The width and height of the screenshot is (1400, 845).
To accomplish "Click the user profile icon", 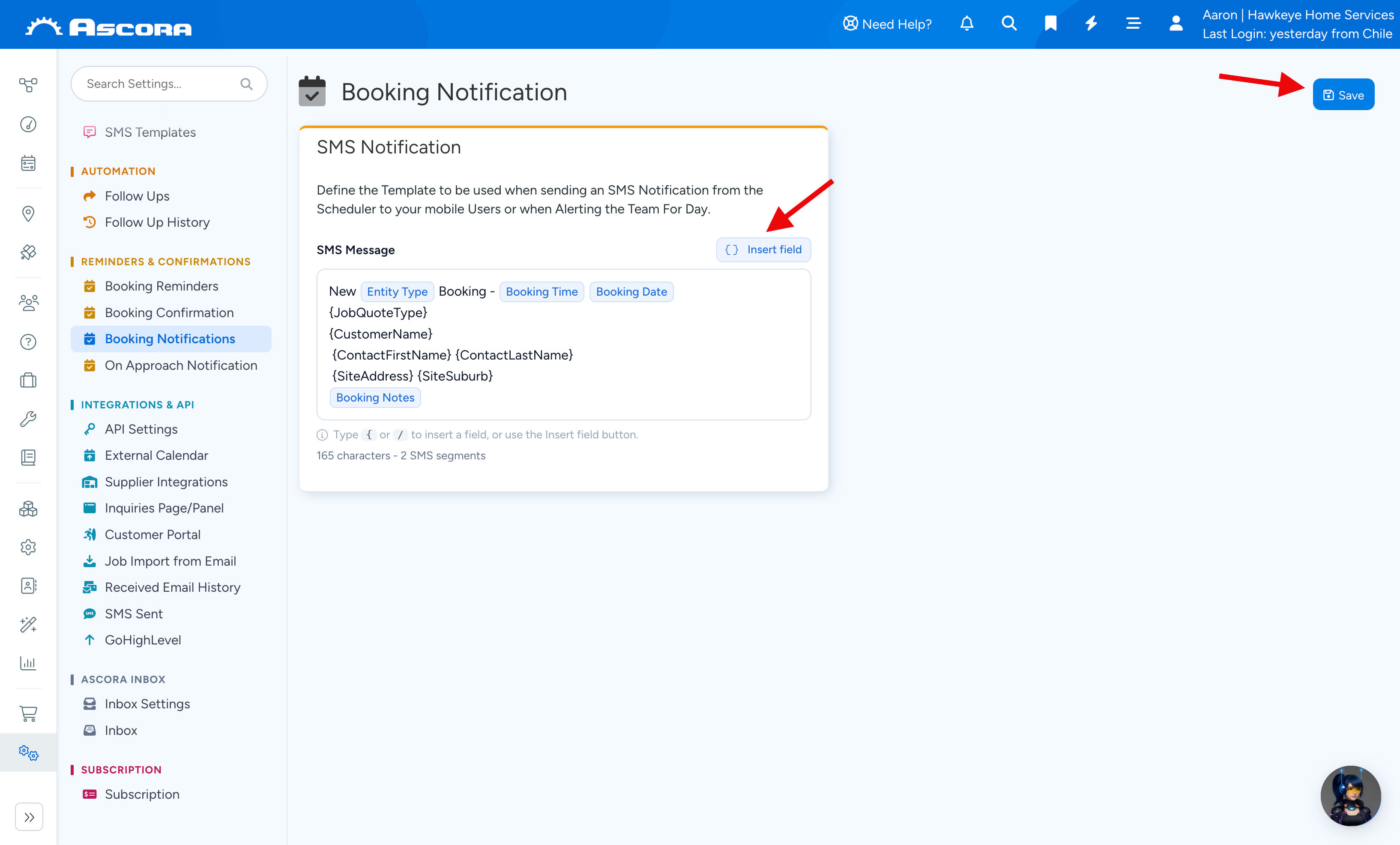I will pos(1176,23).
